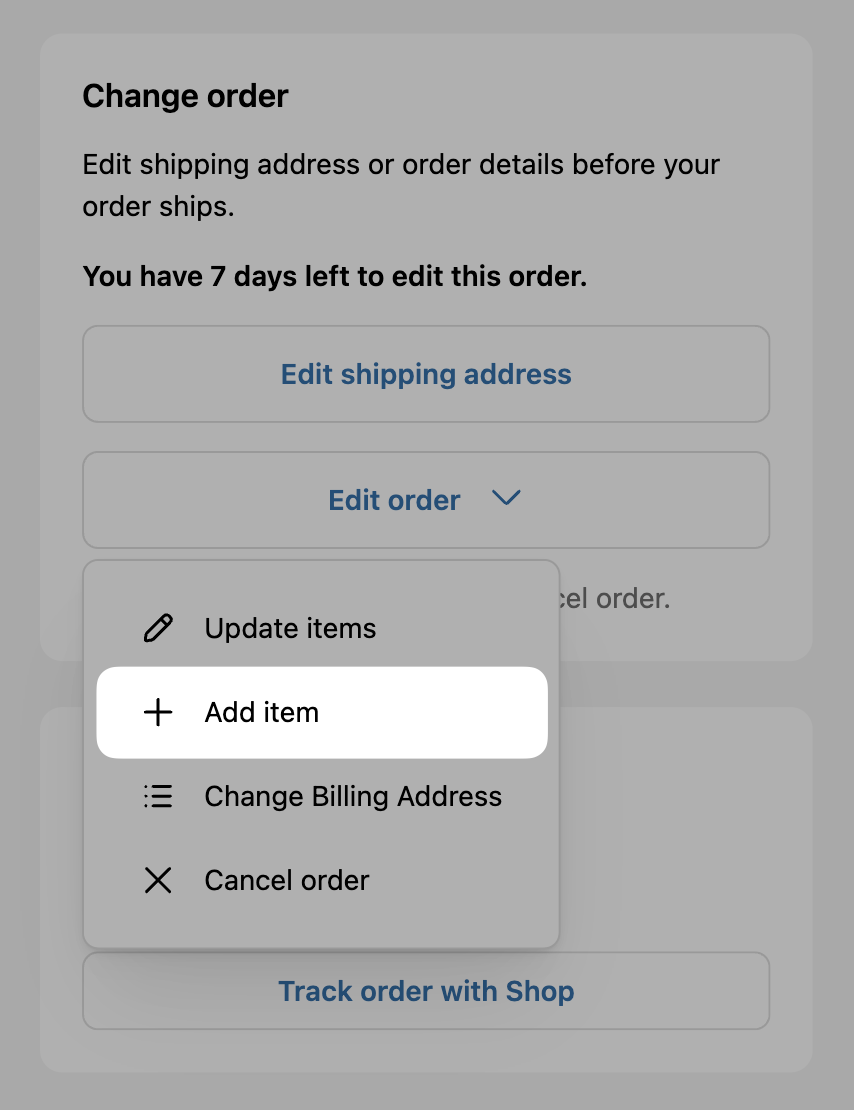Select the Cancel order text in the menu
Screen dimensions: 854x1110
pos(287,881)
